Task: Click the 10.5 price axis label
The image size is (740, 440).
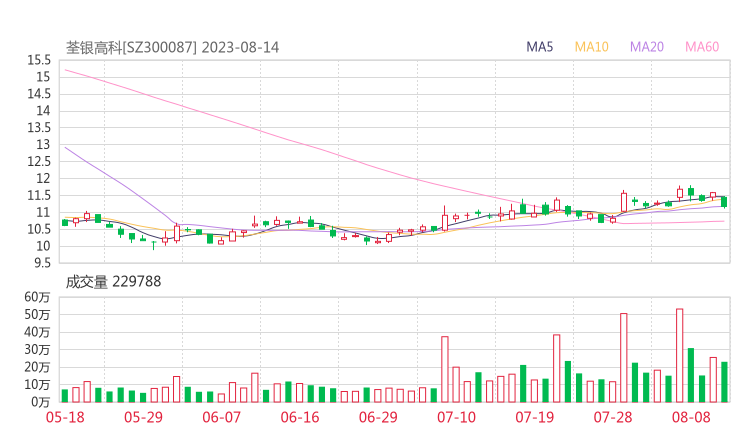Action: [39, 229]
